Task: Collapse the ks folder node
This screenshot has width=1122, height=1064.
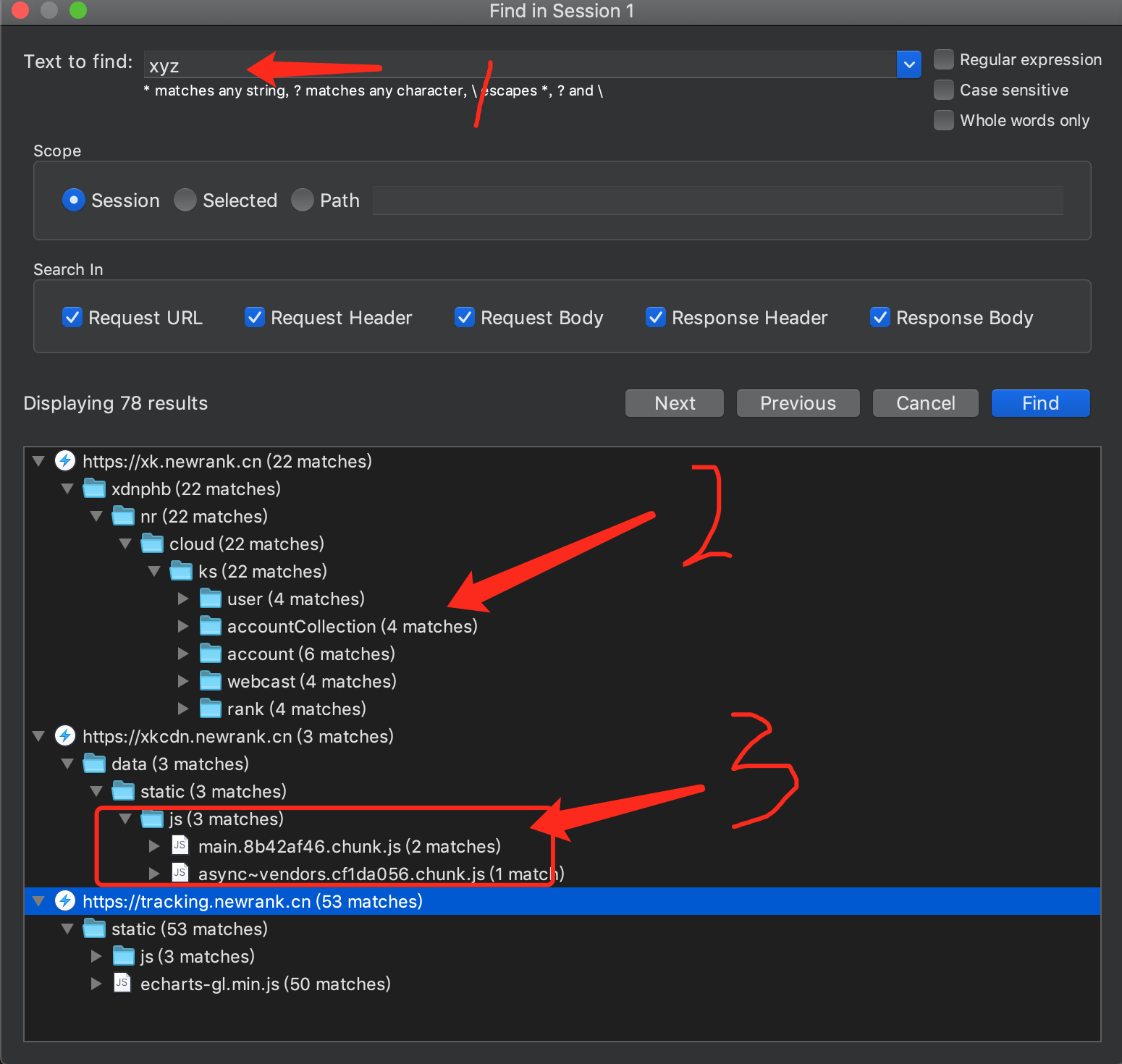Action: tap(154, 570)
